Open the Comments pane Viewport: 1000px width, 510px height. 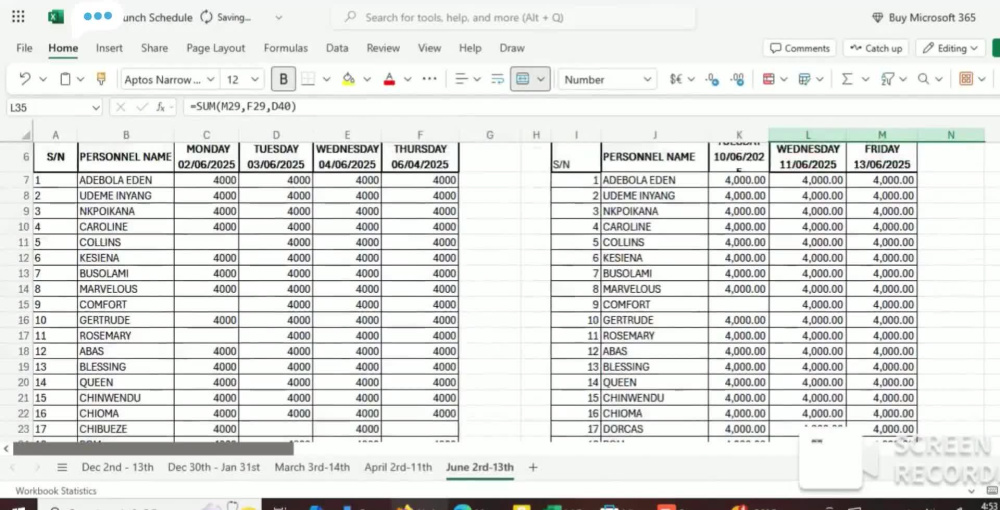pyautogui.click(x=799, y=48)
